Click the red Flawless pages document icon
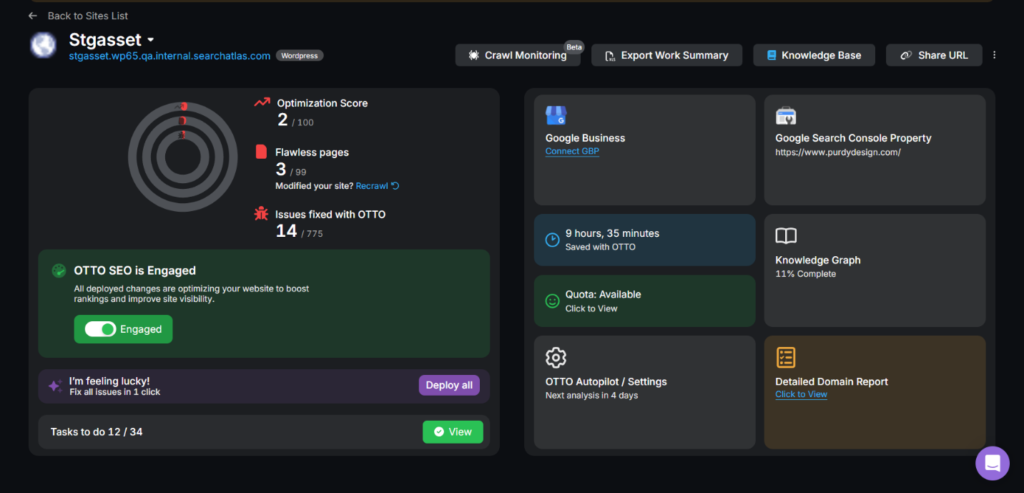 click(261, 152)
